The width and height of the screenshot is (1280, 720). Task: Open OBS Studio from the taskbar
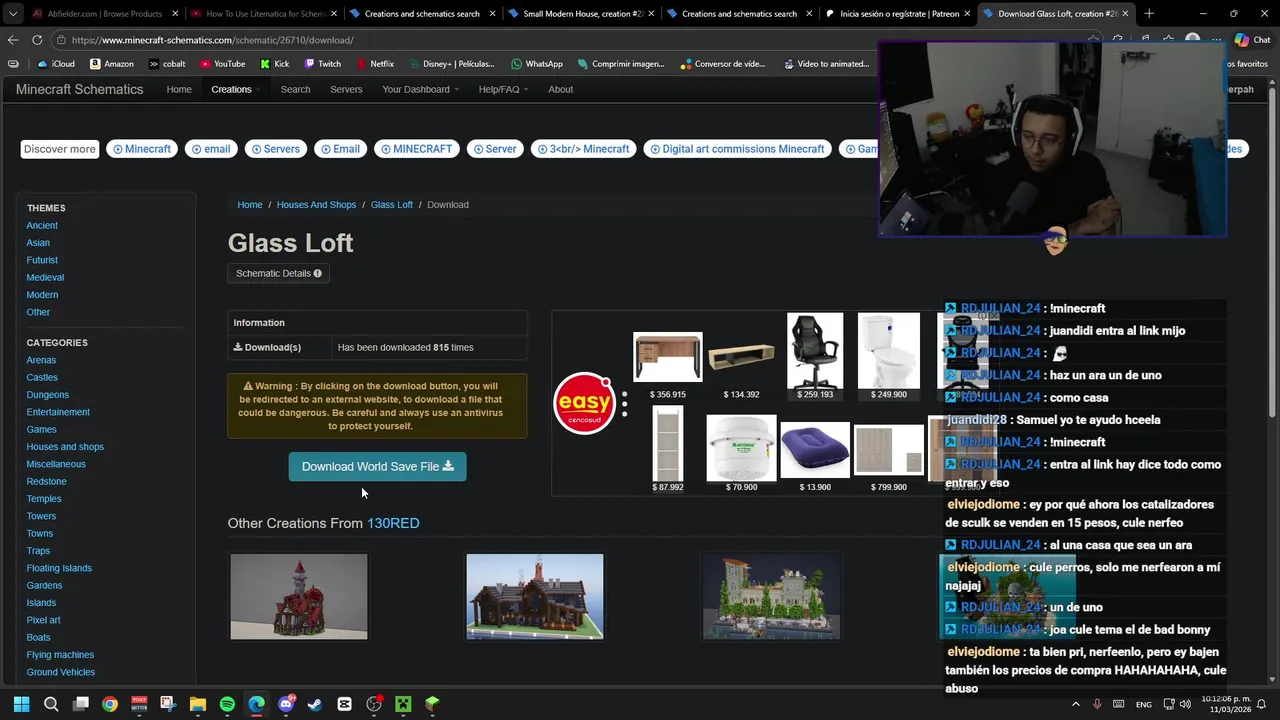pos(374,704)
